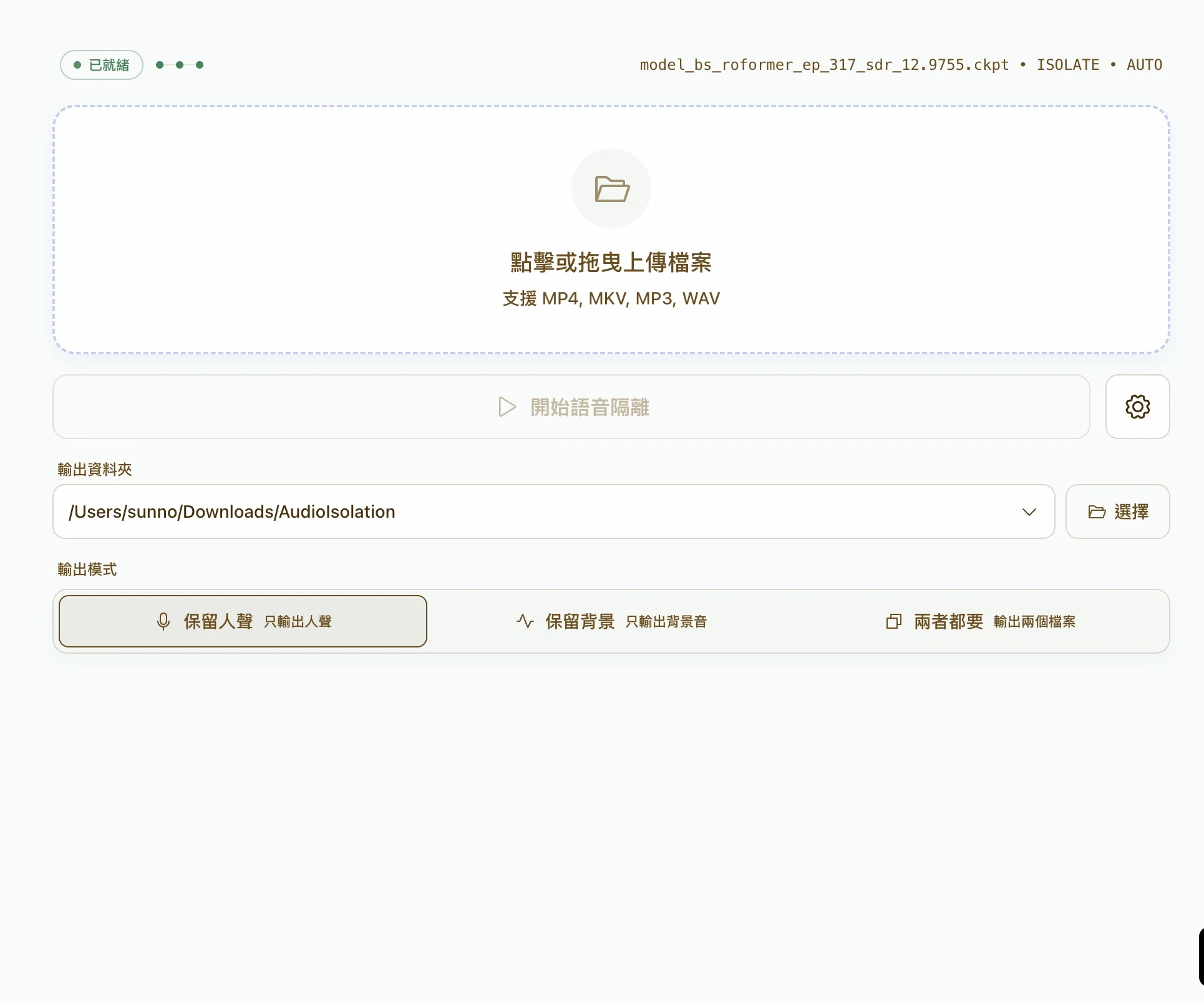Image resolution: width=1204 pixels, height=1003 pixels.
Task: Select 保留背景 output mode
Action: point(611,621)
